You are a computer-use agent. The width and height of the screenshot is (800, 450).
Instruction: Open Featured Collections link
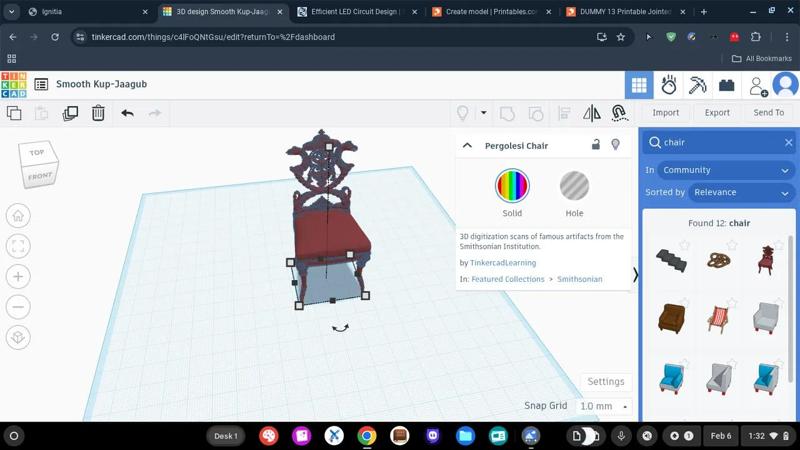pos(508,279)
